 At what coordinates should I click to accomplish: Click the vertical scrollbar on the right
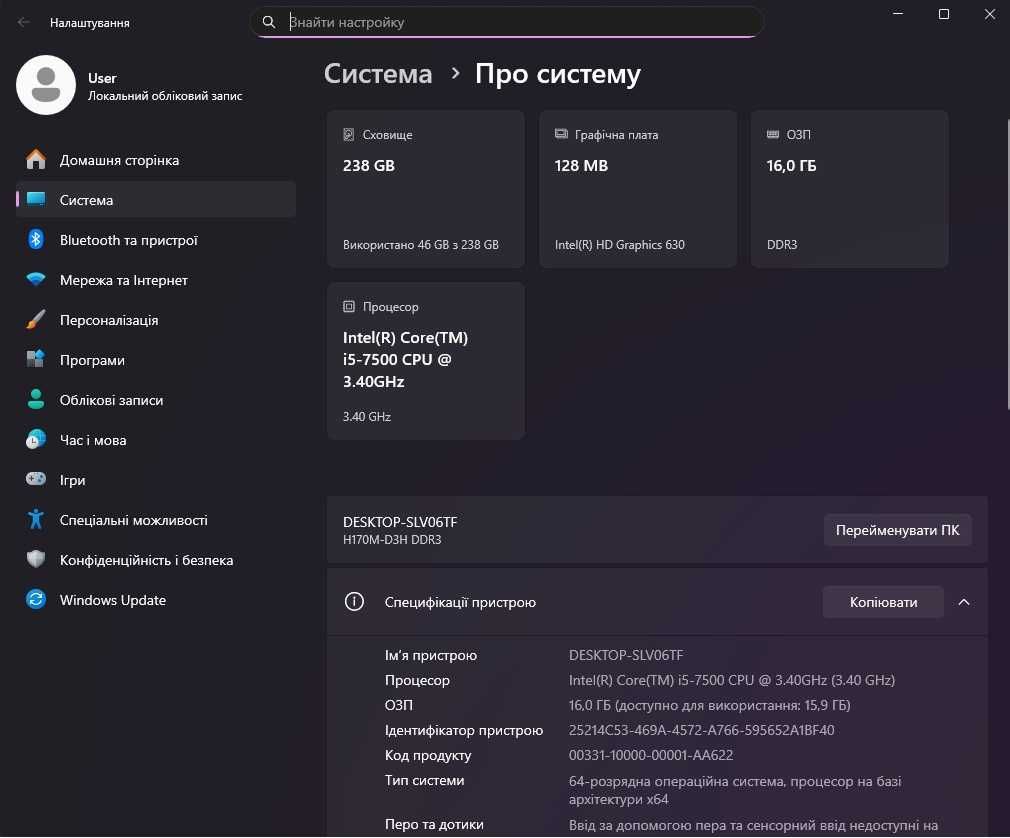pyautogui.click(x=1007, y=264)
